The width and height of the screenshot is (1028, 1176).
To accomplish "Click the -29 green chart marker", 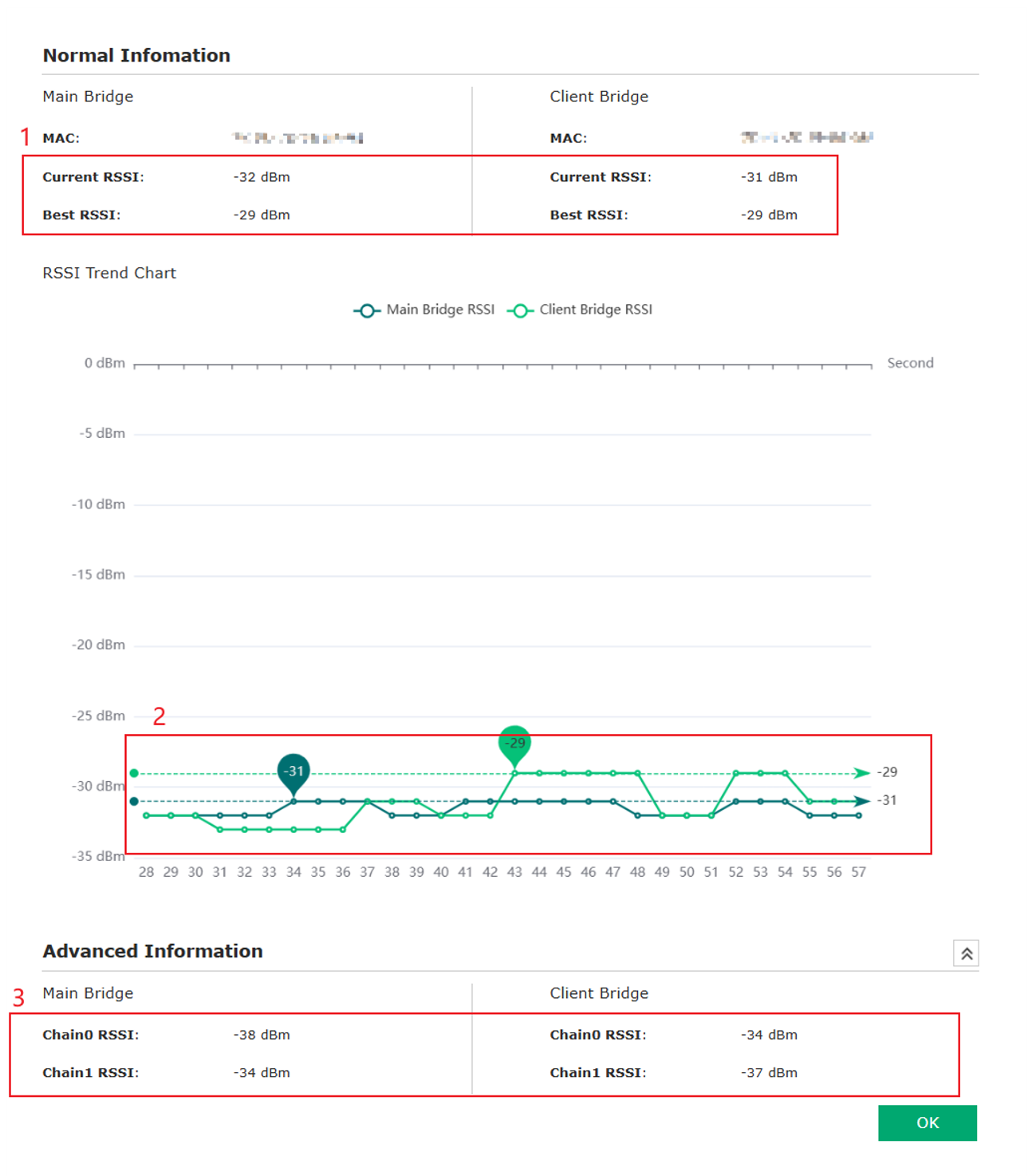I will (514, 744).
